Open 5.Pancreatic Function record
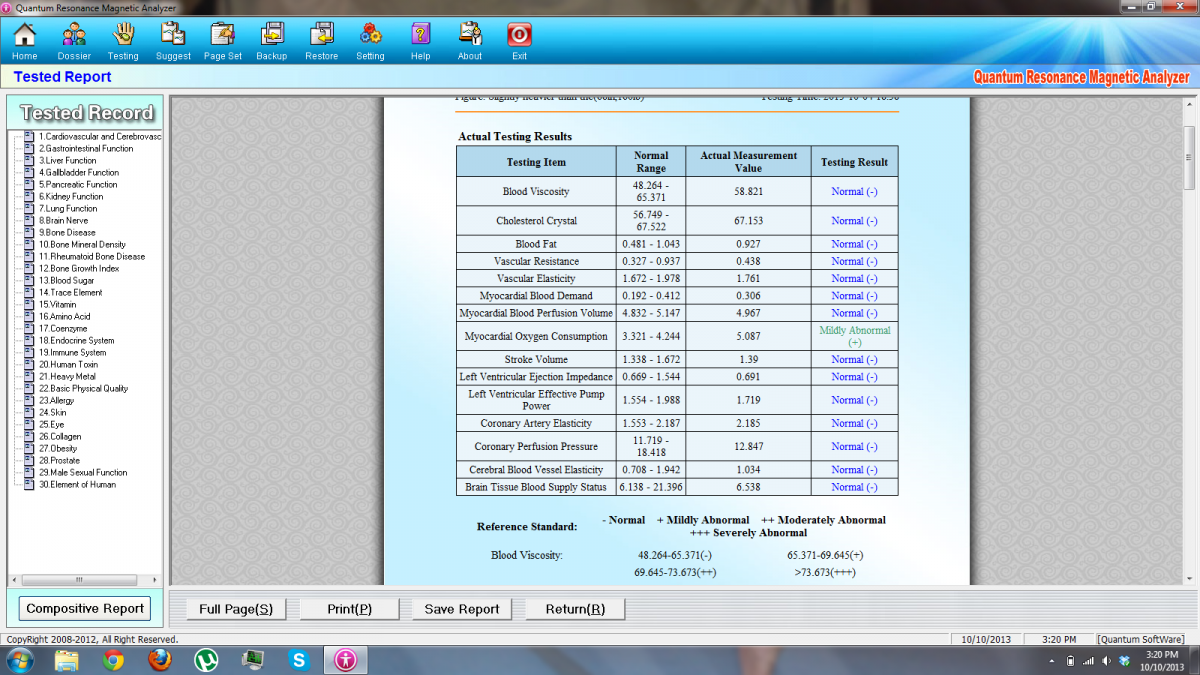This screenshot has height=675, width=1200. (x=78, y=184)
